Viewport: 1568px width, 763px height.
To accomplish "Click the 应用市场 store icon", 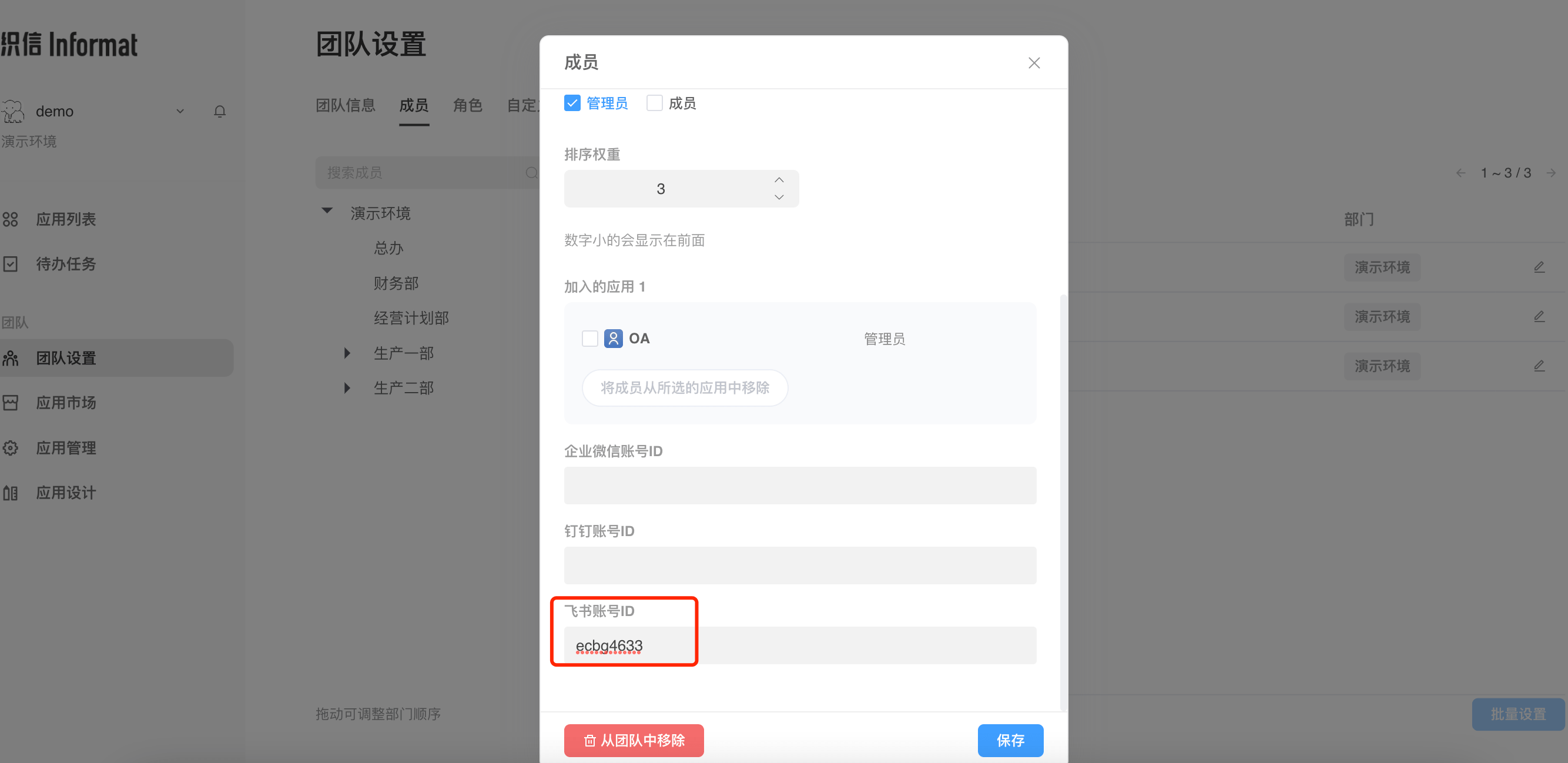I will click(x=11, y=403).
